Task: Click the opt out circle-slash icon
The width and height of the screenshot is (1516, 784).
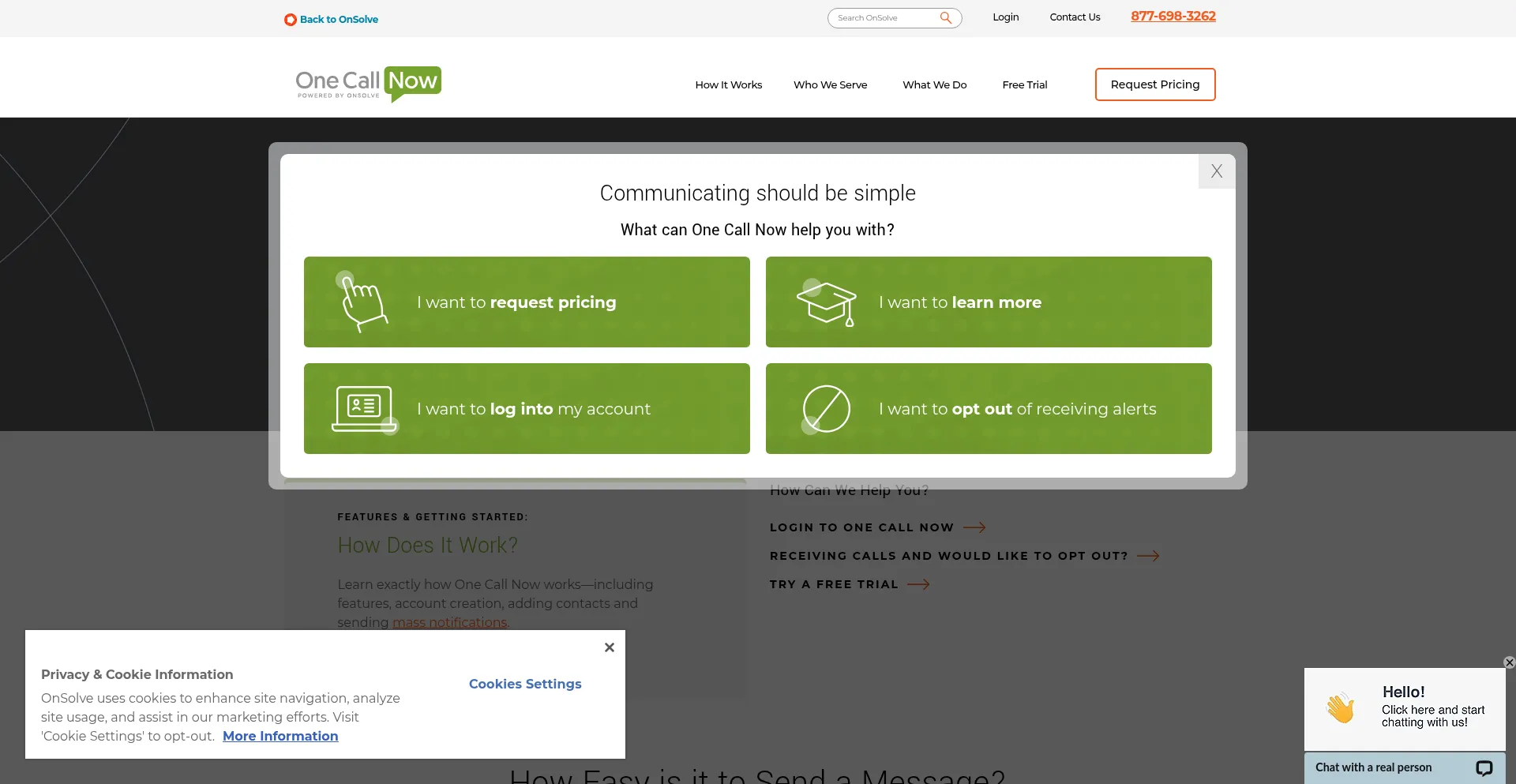Action: [x=826, y=409]
